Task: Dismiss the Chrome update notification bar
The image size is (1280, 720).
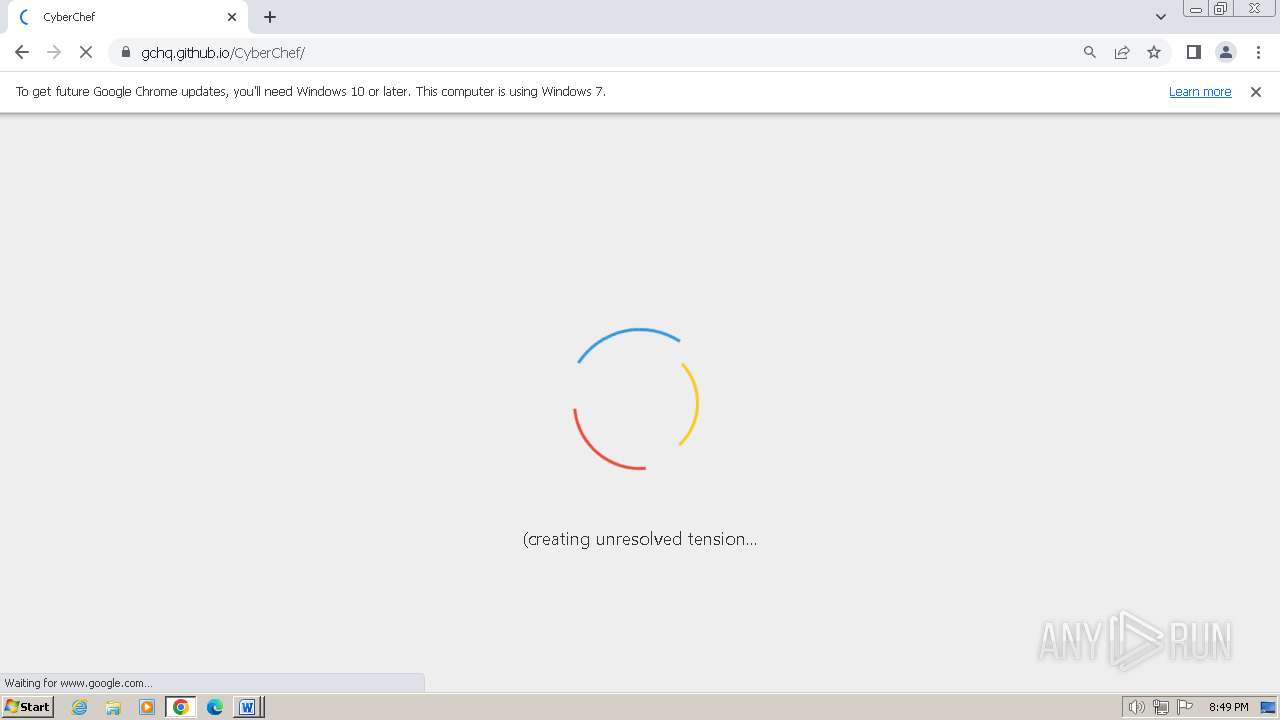Action: tap(1256, 92)
